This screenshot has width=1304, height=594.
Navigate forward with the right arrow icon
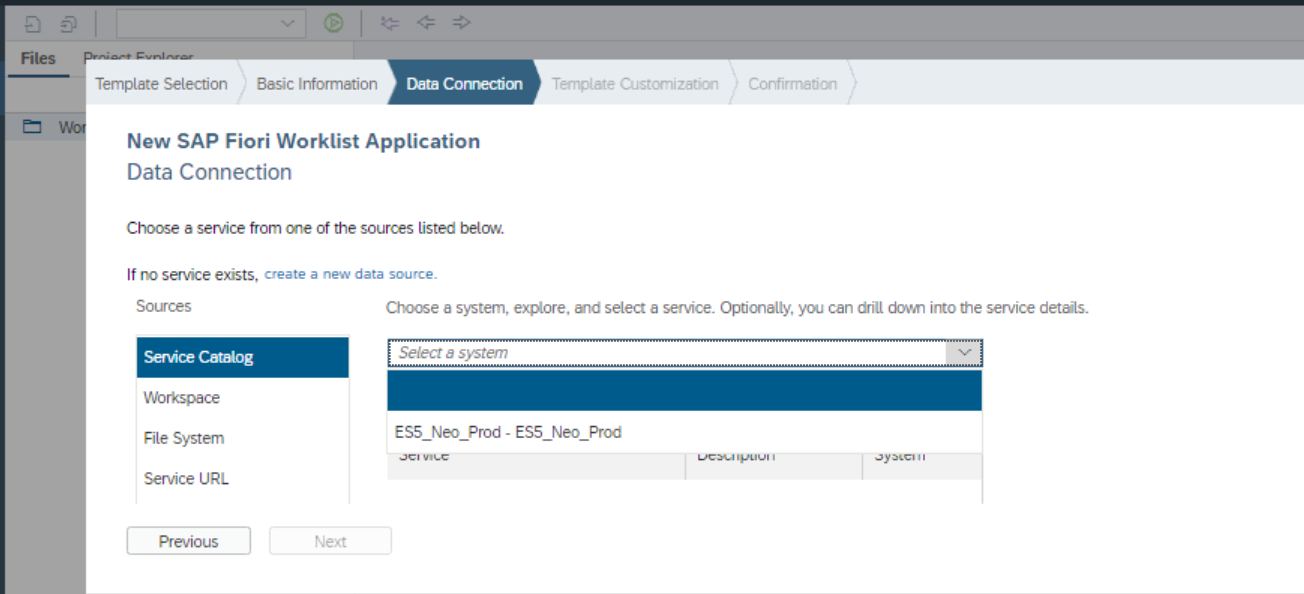(x=461, y=22)
